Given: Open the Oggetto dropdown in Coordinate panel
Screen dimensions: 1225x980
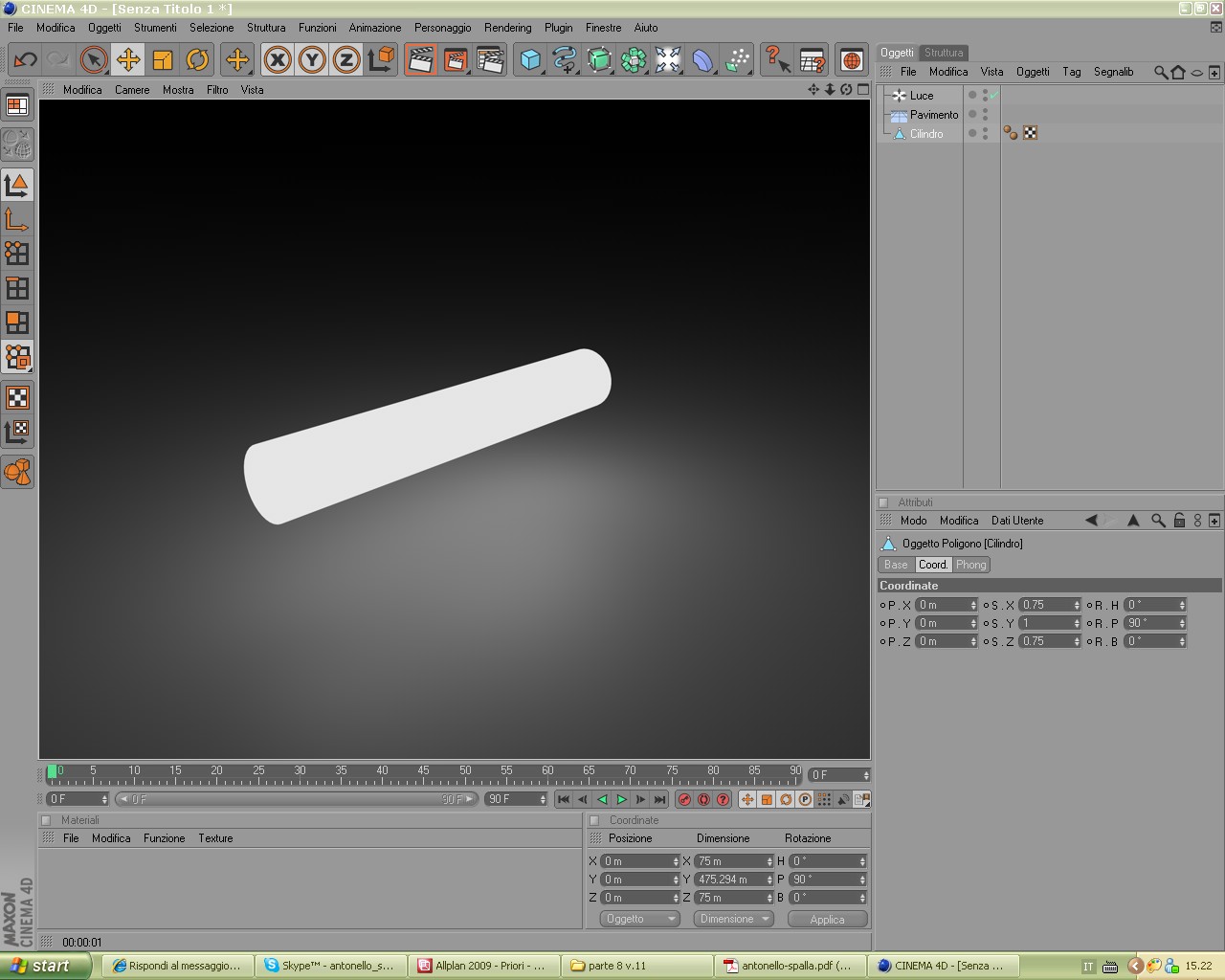Looking at the screenshot, I should pyautogui.click(x=639, y=919).
